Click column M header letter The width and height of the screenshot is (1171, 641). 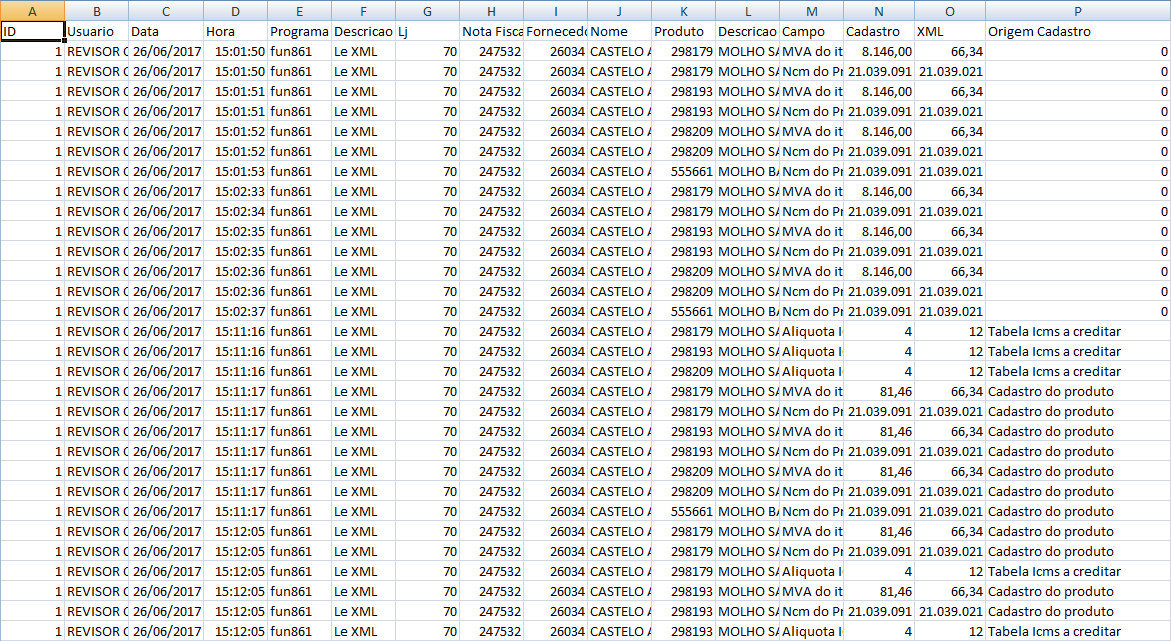click(811, 11)
